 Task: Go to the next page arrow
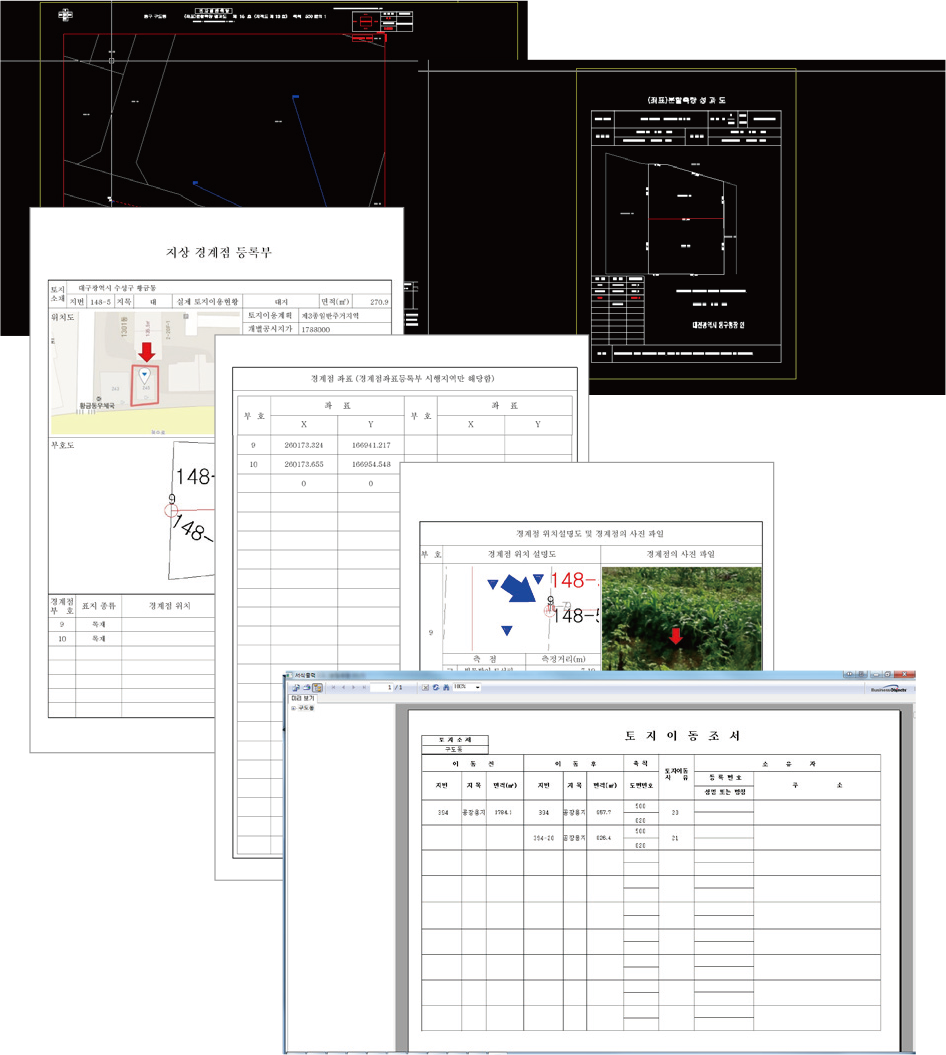click(353, 688)
